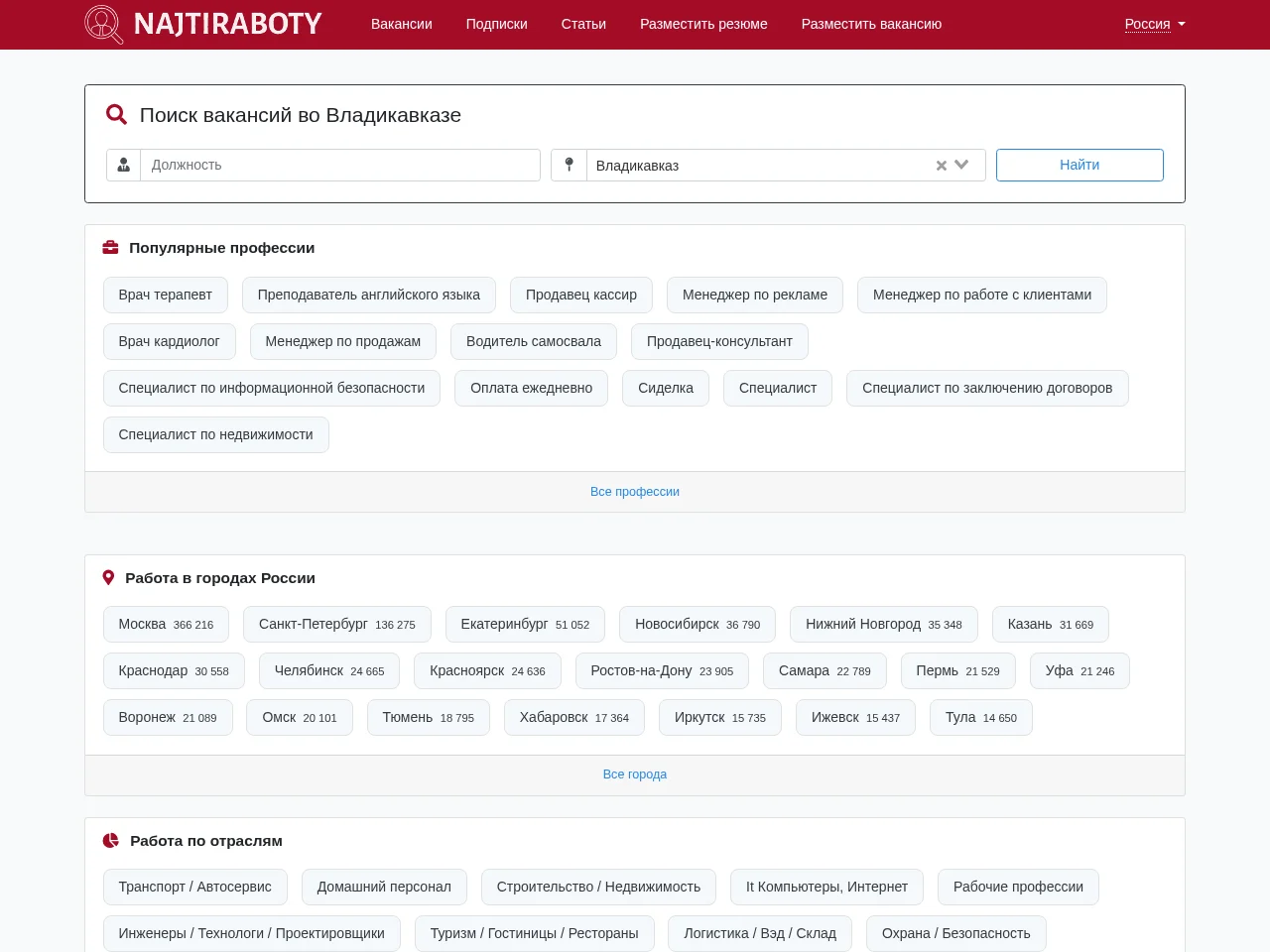Select the Екатеринбург city tag
This screenshot has height=952, width=1270.
tap(525, 624)
